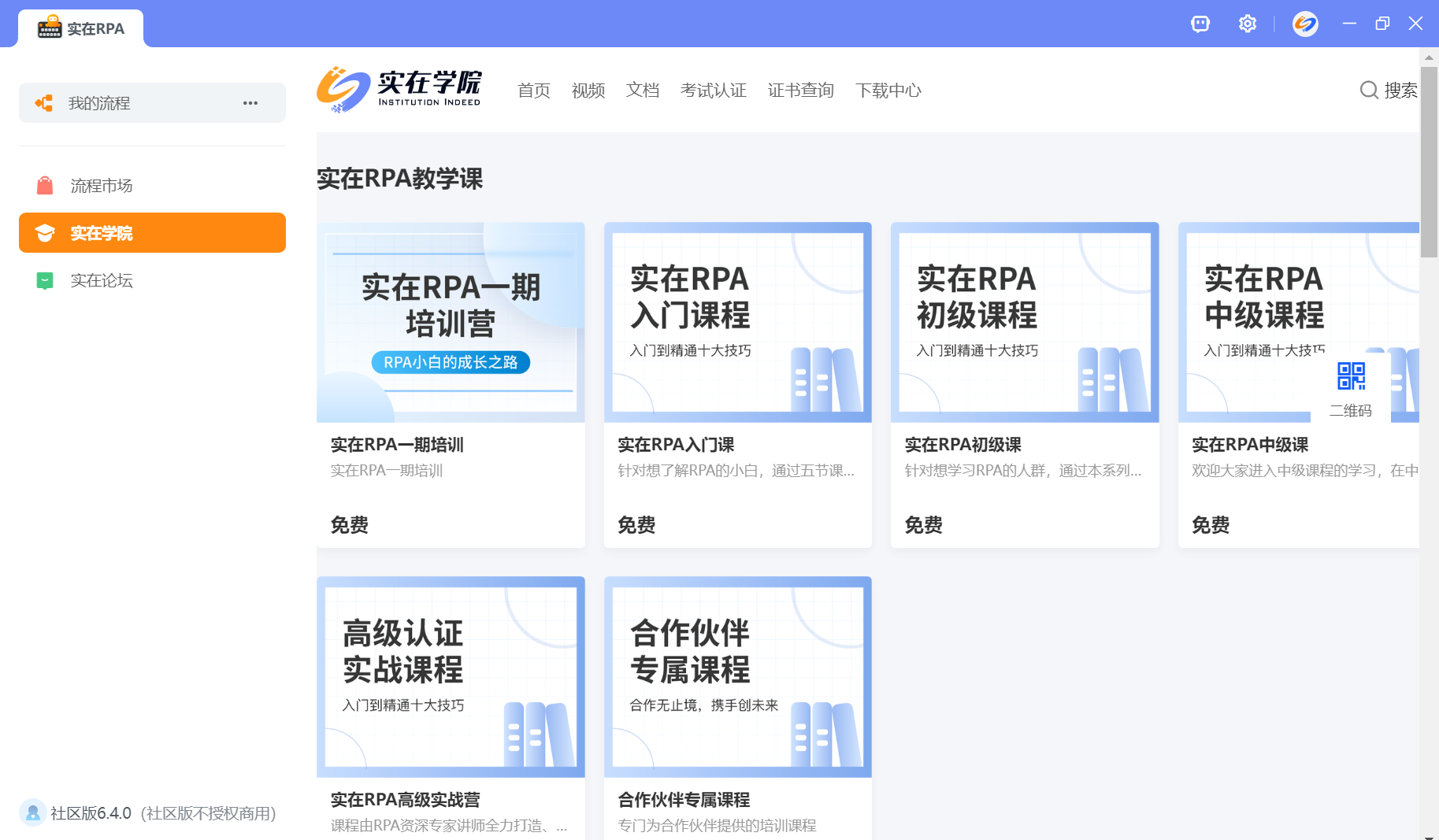Click the 实在RPA初级课 course title
Screen dimensions: 1439x840
tap(963, 445)
